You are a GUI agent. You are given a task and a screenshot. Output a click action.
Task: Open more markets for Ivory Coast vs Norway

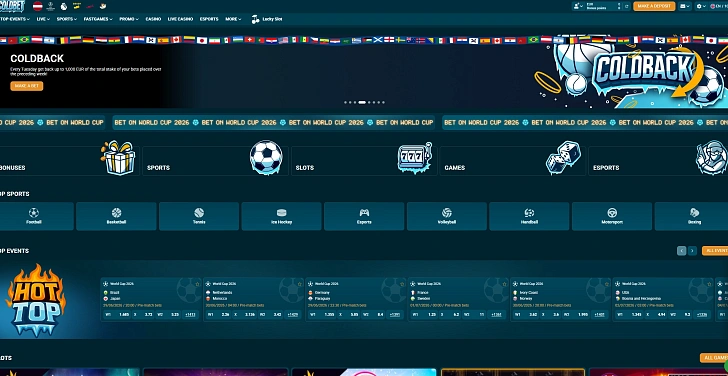[599, 315]
